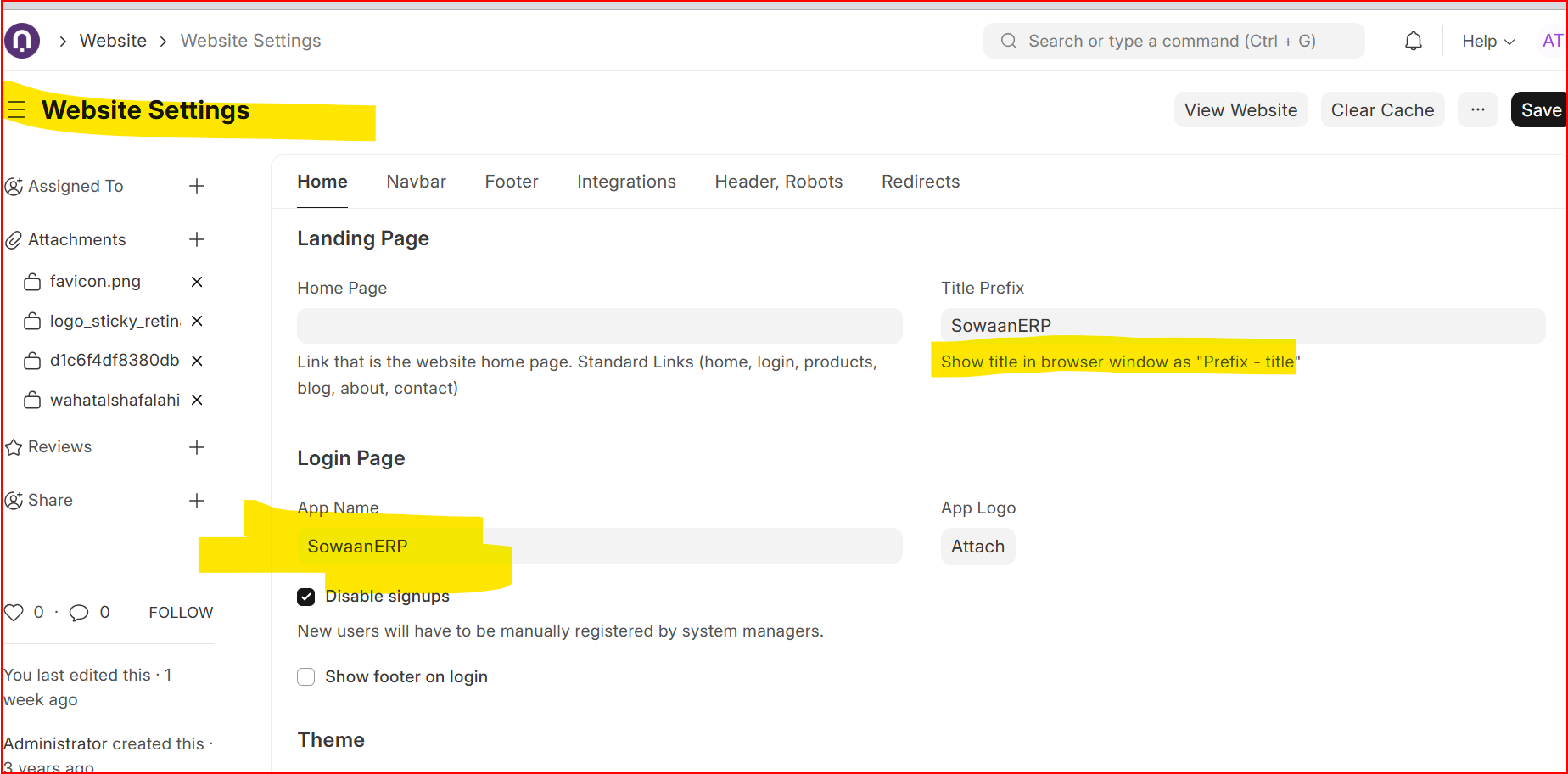Remove favicon.png attachment
Image resolution: width=1568 pixels, height=774 pixels.
pos(197,282)
